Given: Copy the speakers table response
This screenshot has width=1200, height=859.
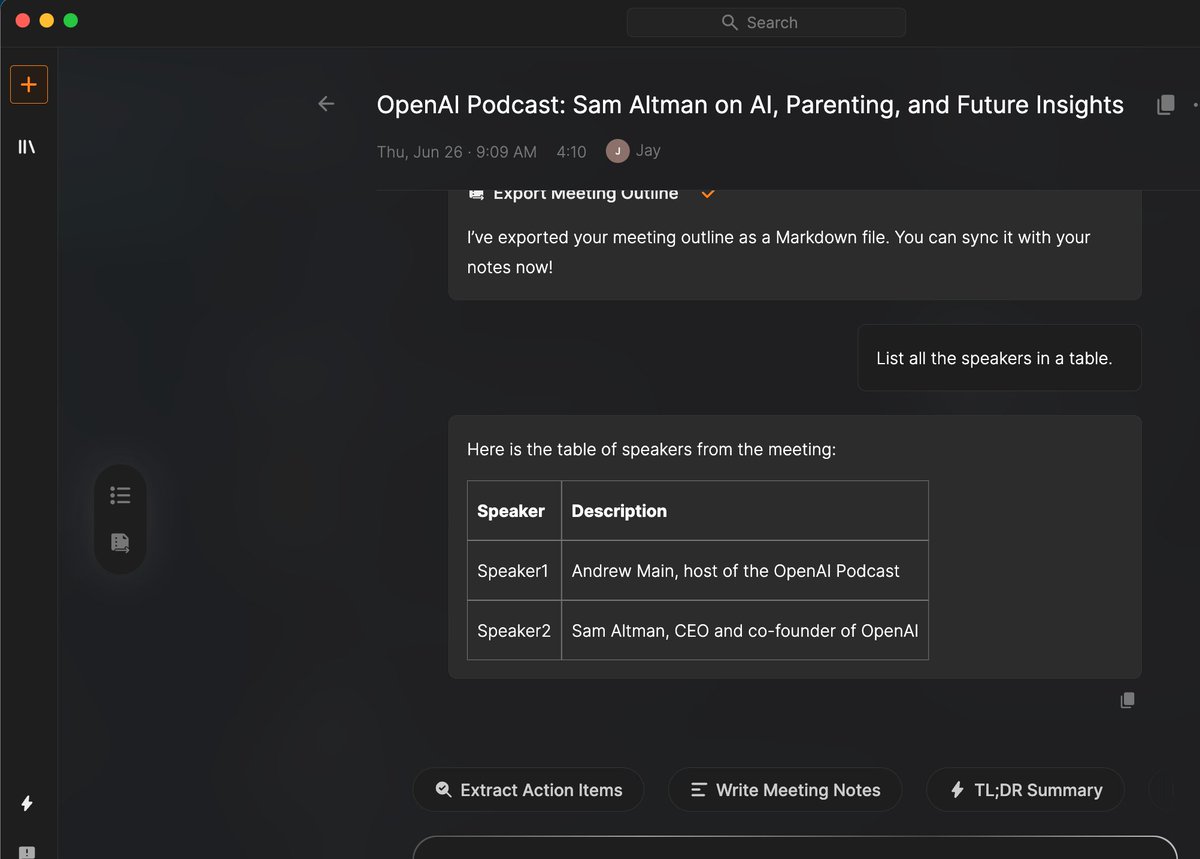Looking at the screenshot, I should coord(1127,700).
